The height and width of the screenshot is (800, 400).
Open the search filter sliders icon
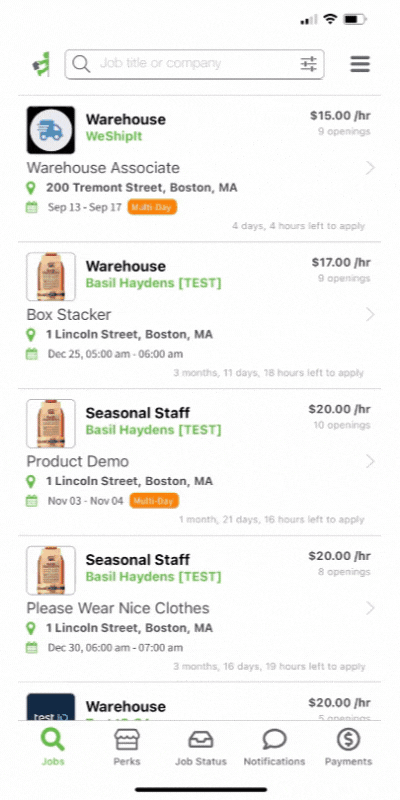(x=308, y=64)
